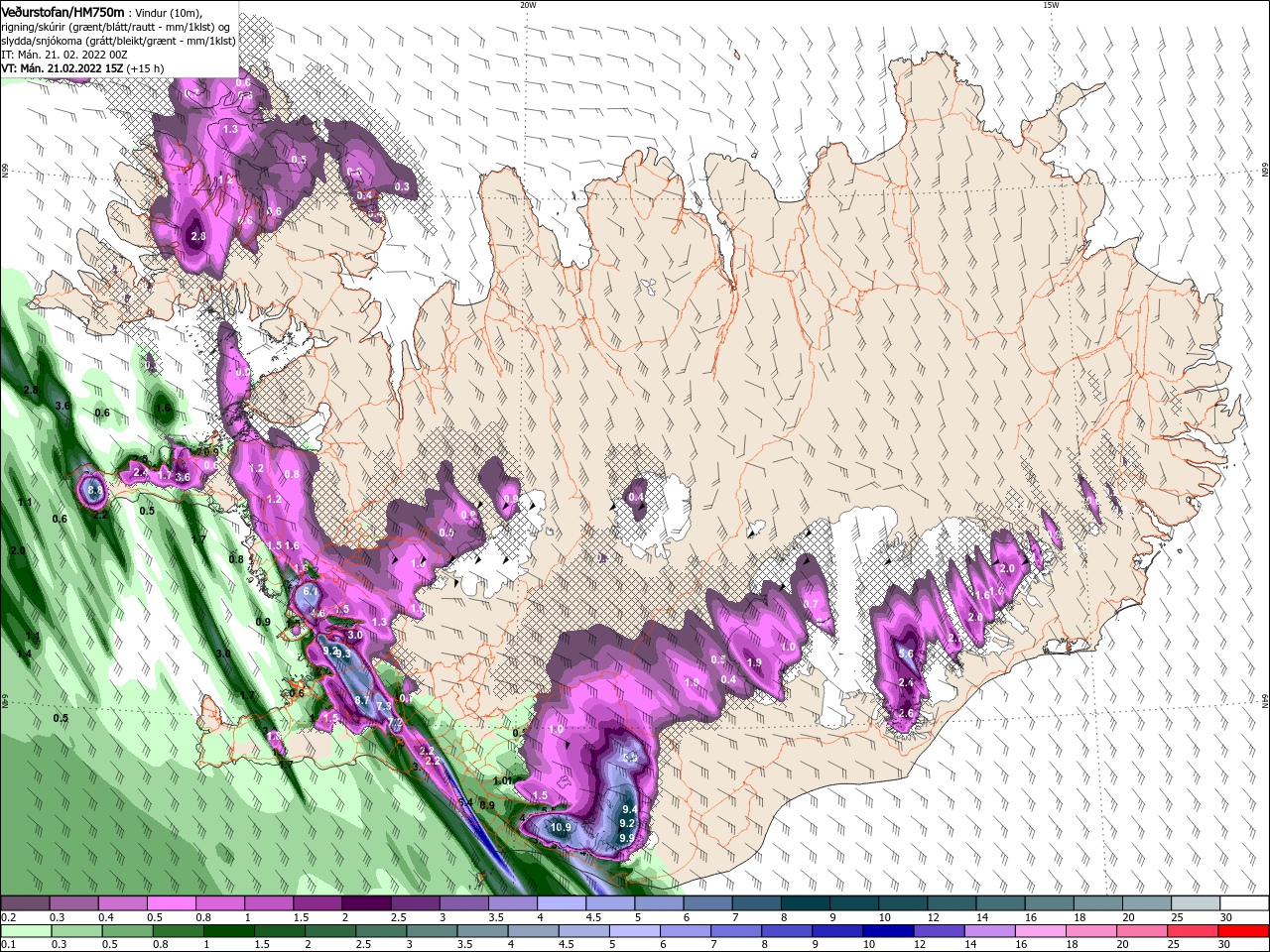Click the 3.0 value in the southwest
This screenshot has height=952, width=1270.
[x=355, y=635]
